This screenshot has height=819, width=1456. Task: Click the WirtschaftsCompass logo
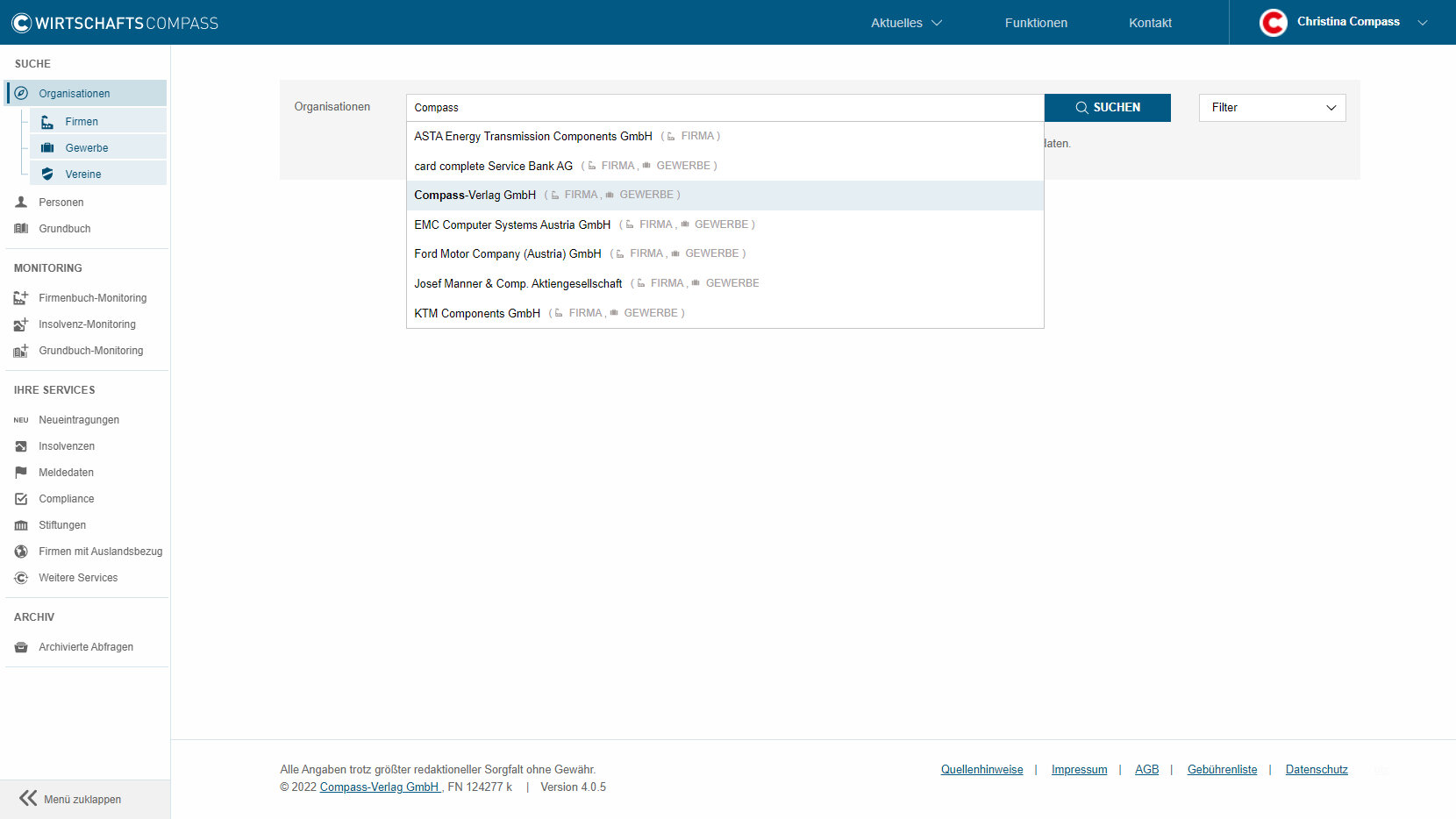[x=115, y=23]
